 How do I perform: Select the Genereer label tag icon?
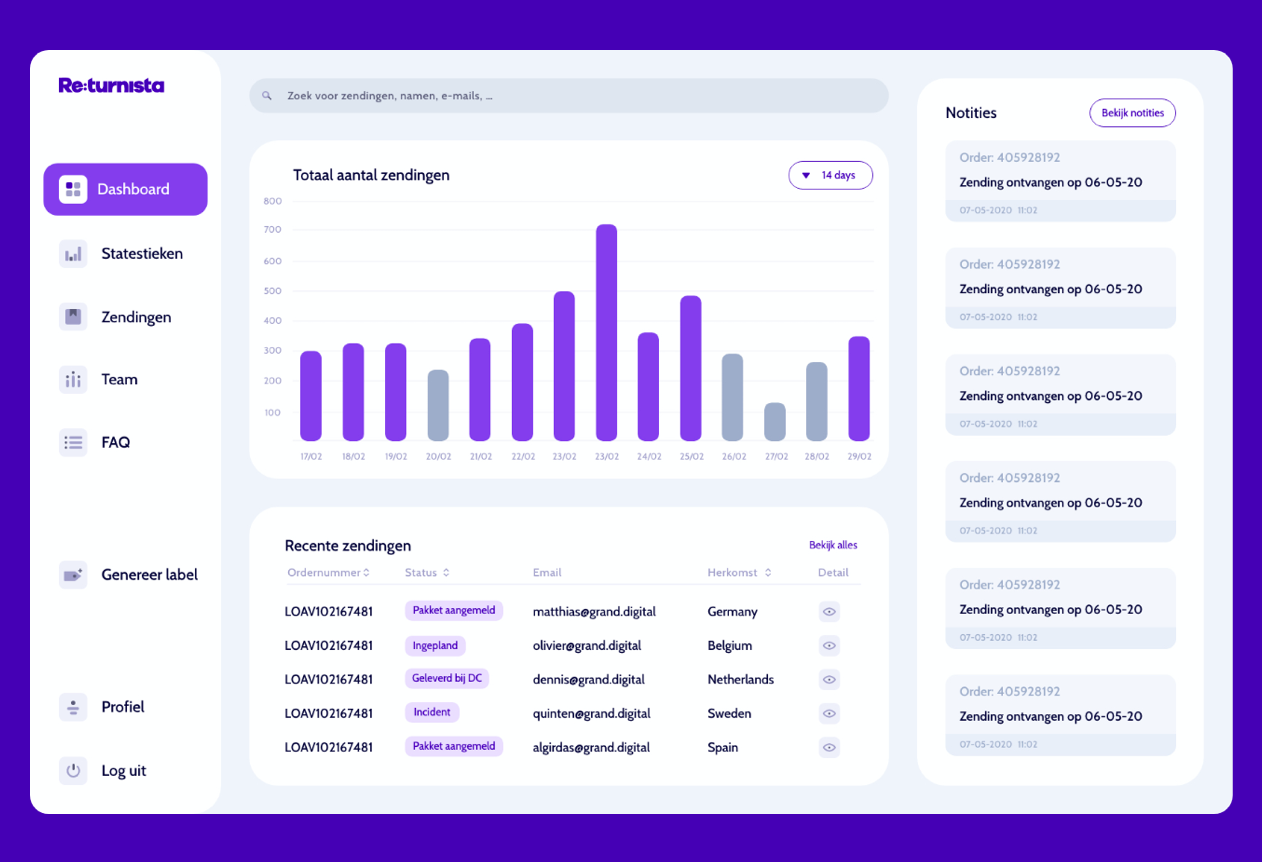73,575
